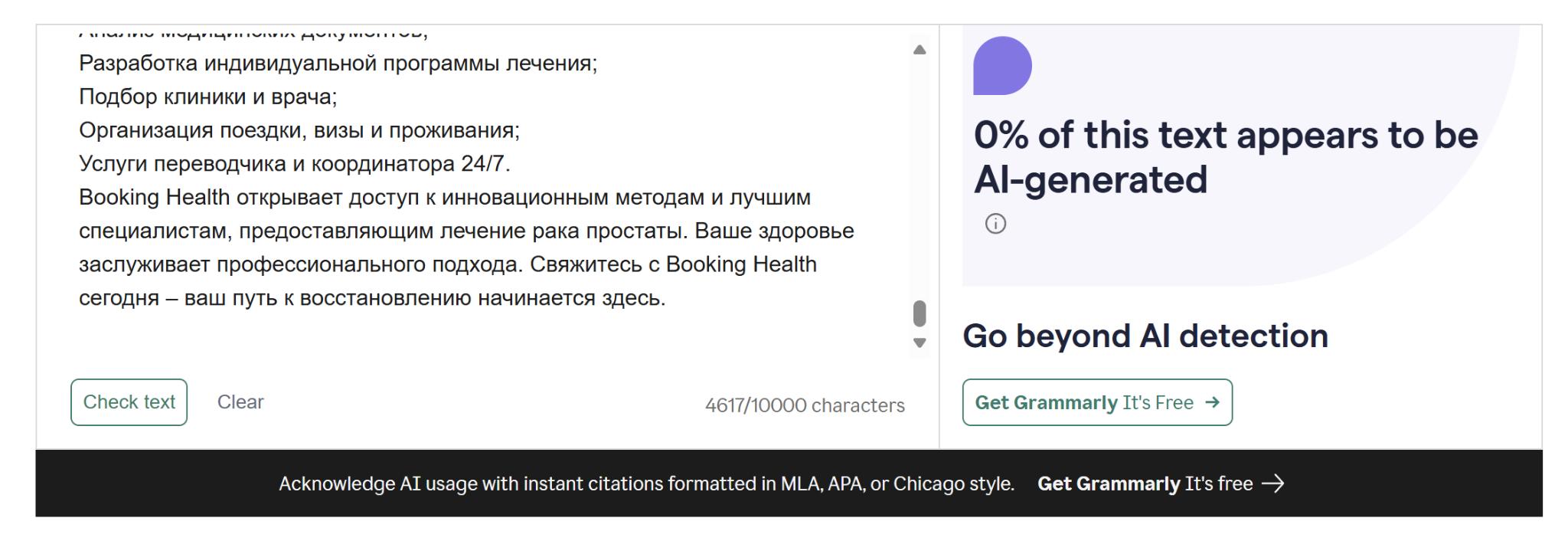Click the white arrow icon in the black banner
1568x541 pixels.
tap(1272, 484)
